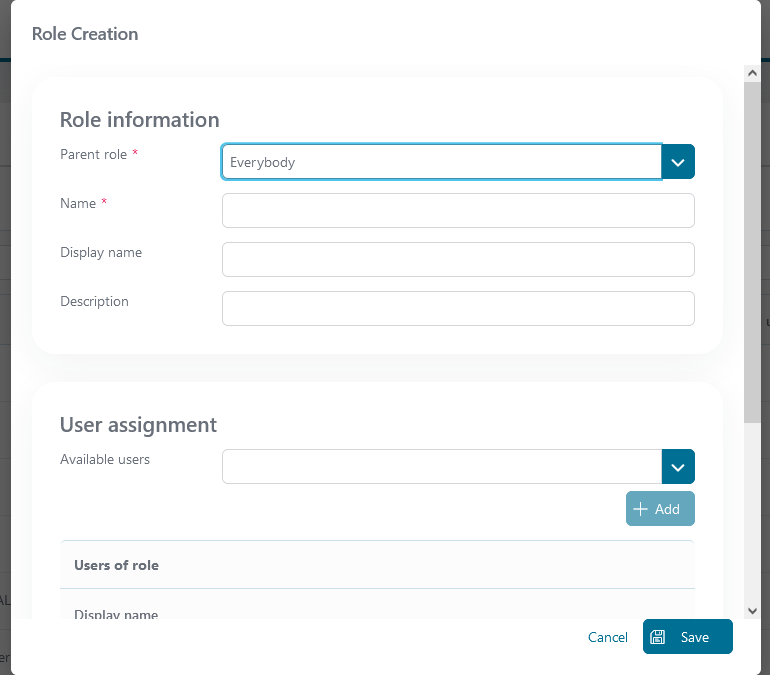Viewport: 770px width, 675px height.
Task: Cancel role creation
Action: pyautogui.click(x=607, y=637)
